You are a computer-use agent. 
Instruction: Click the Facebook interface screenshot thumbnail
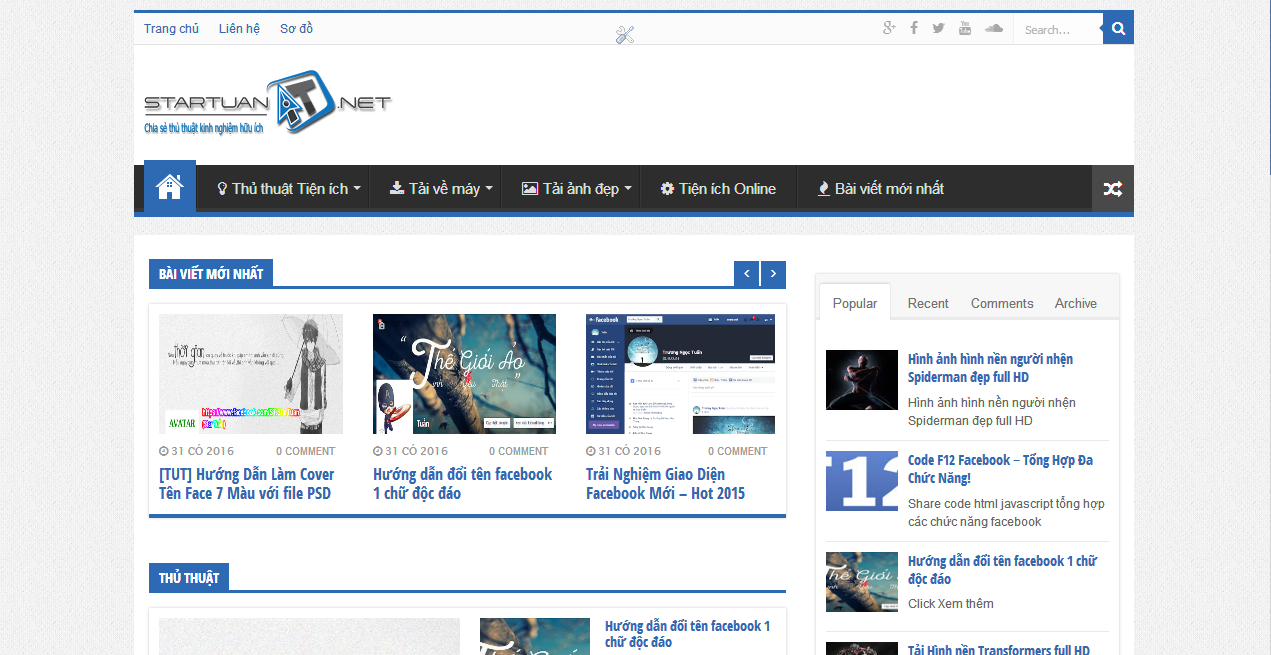tap(680, 374)
